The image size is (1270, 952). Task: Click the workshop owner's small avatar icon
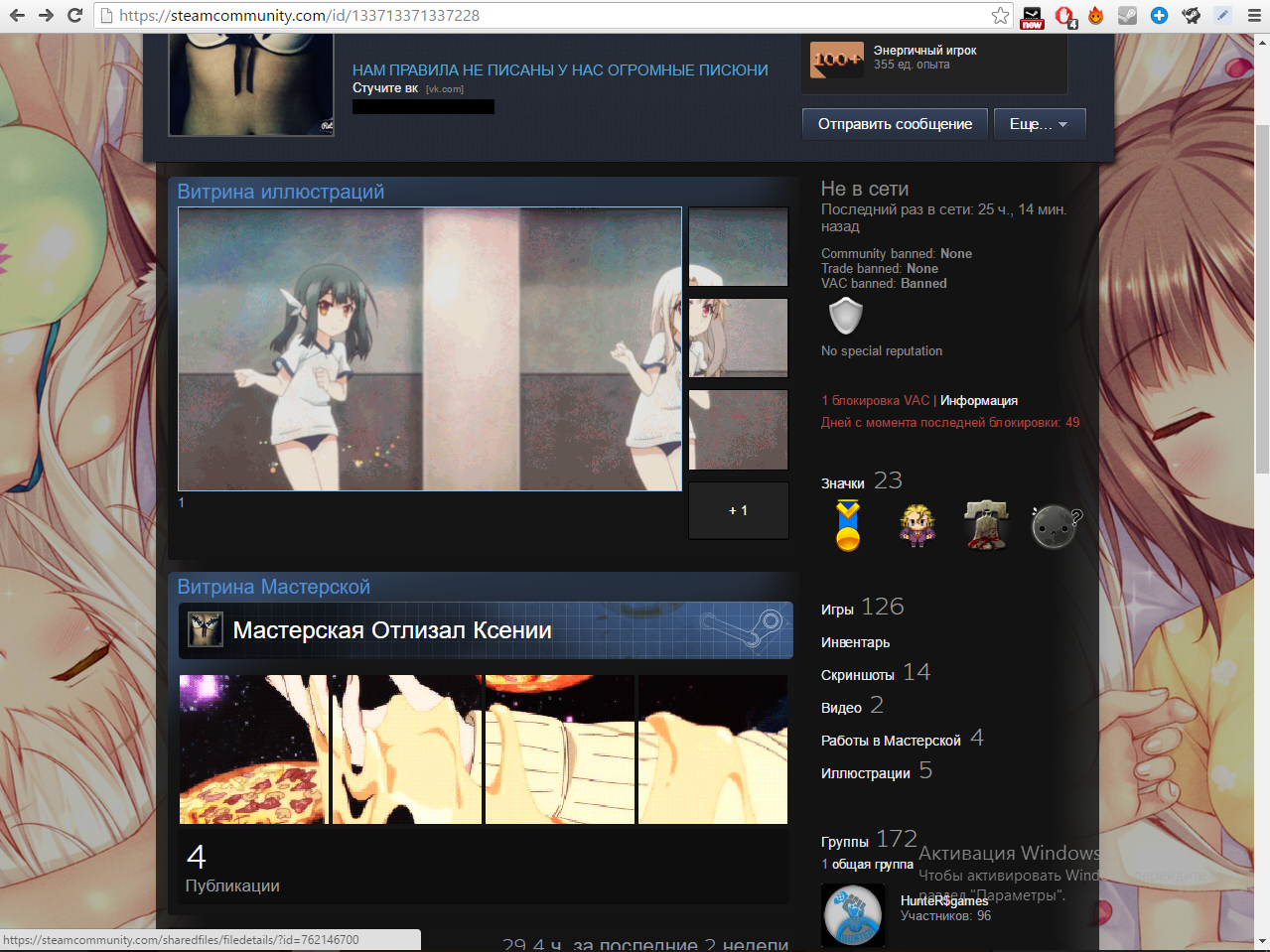click(206, 630)
